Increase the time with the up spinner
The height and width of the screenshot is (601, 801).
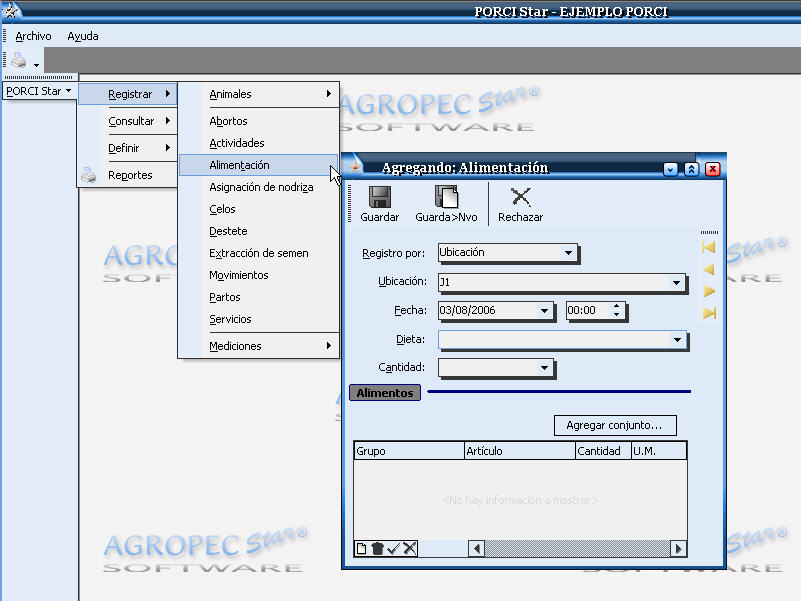(x=617, y=306)
